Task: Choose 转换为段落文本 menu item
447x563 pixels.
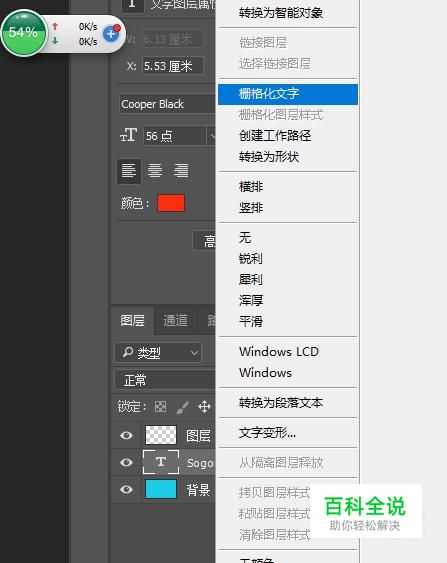Action: [281, 403]
